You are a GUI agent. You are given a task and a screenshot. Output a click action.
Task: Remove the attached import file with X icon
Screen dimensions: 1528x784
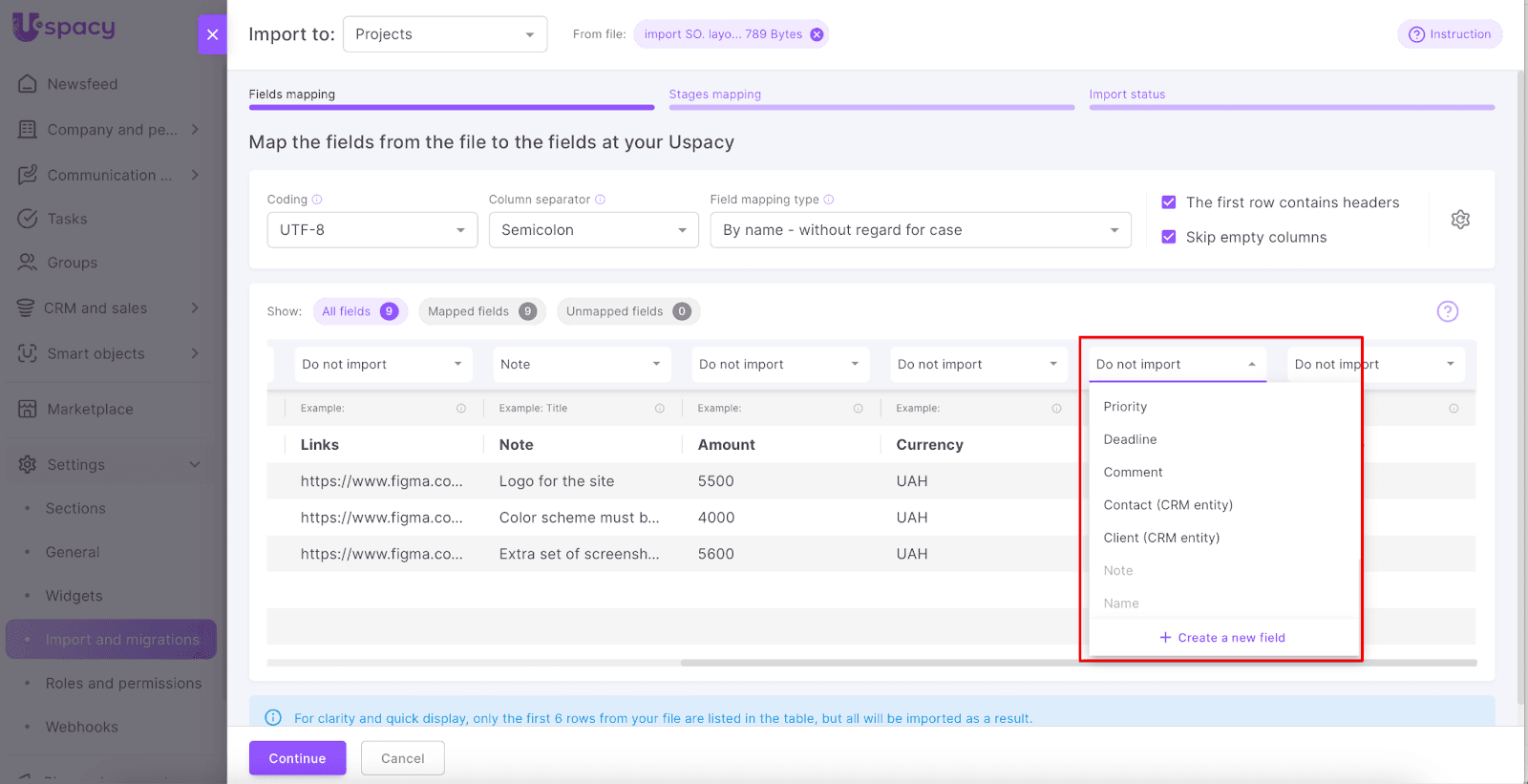pyautogui.click(x=817, y=34)
